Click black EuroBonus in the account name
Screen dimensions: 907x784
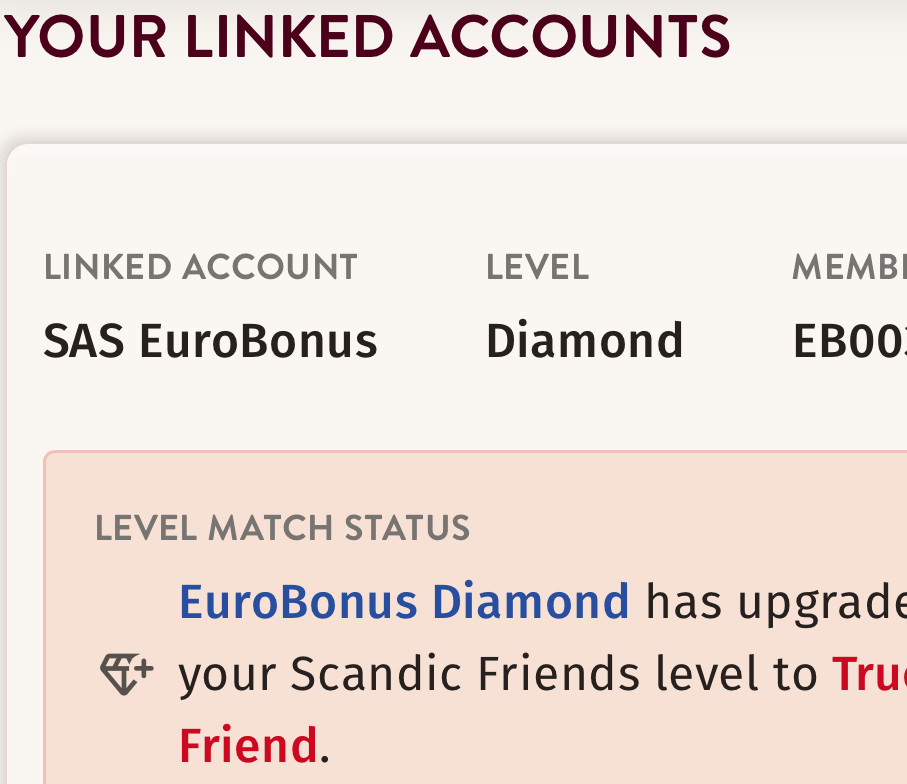click(x=258, y=342)
